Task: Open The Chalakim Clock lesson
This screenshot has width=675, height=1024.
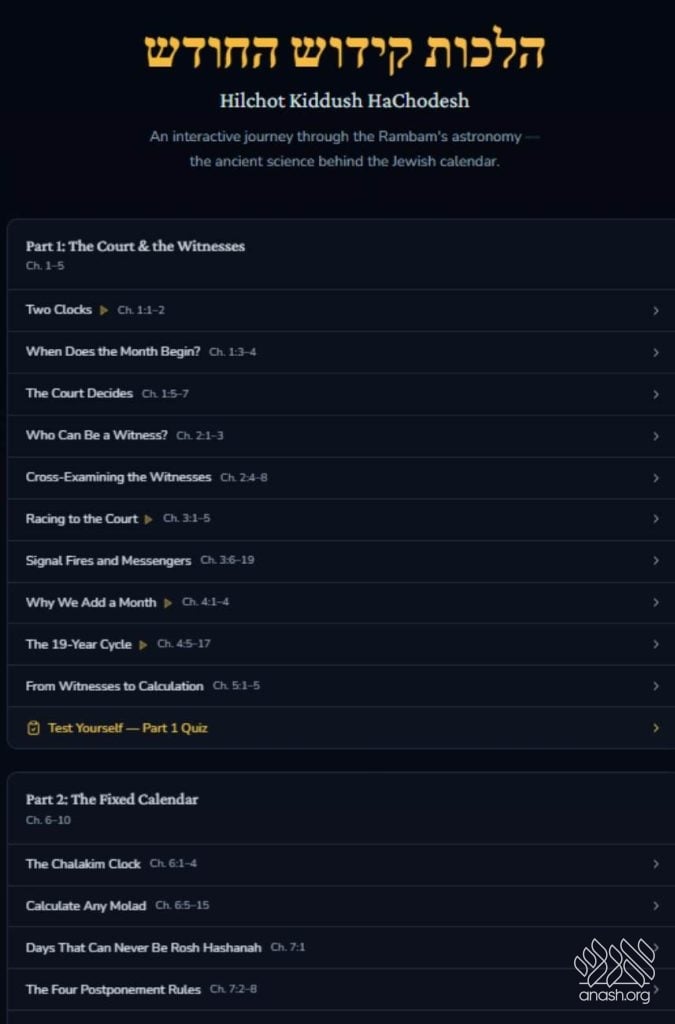Action: (x=84, y=864)
